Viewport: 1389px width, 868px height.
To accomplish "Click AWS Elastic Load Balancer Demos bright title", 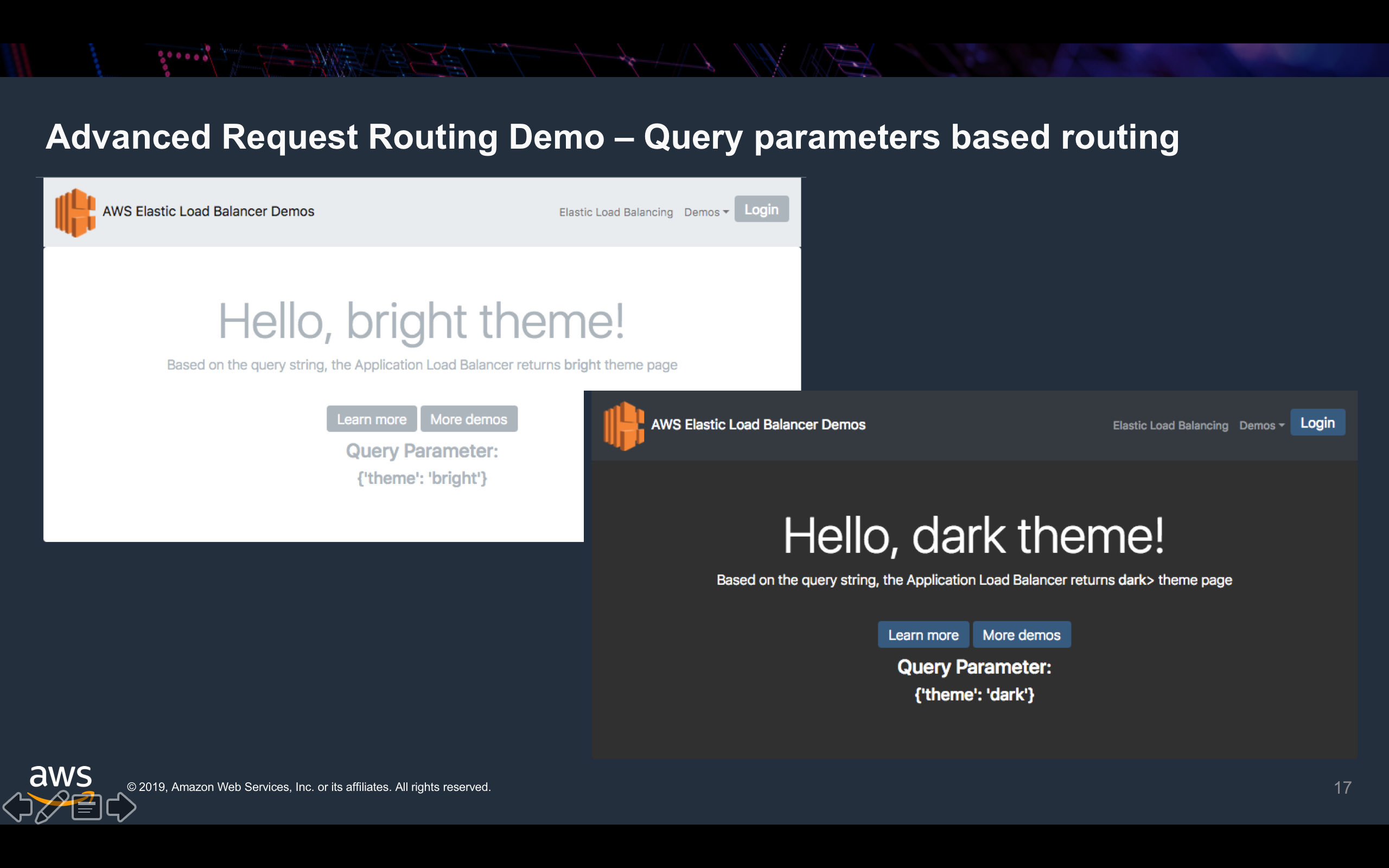I will click(x=208, y=211).
